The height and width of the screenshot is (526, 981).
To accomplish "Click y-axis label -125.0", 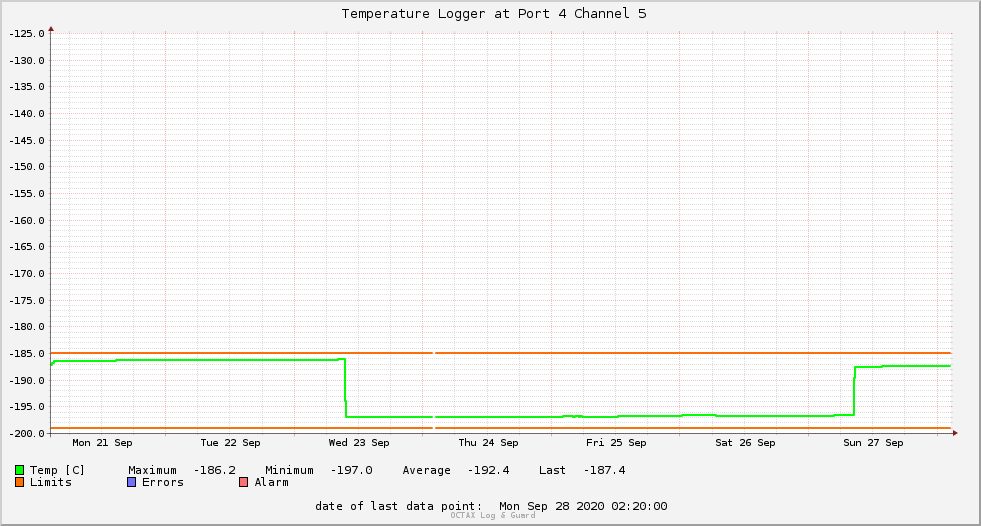I will pos(27,34).
